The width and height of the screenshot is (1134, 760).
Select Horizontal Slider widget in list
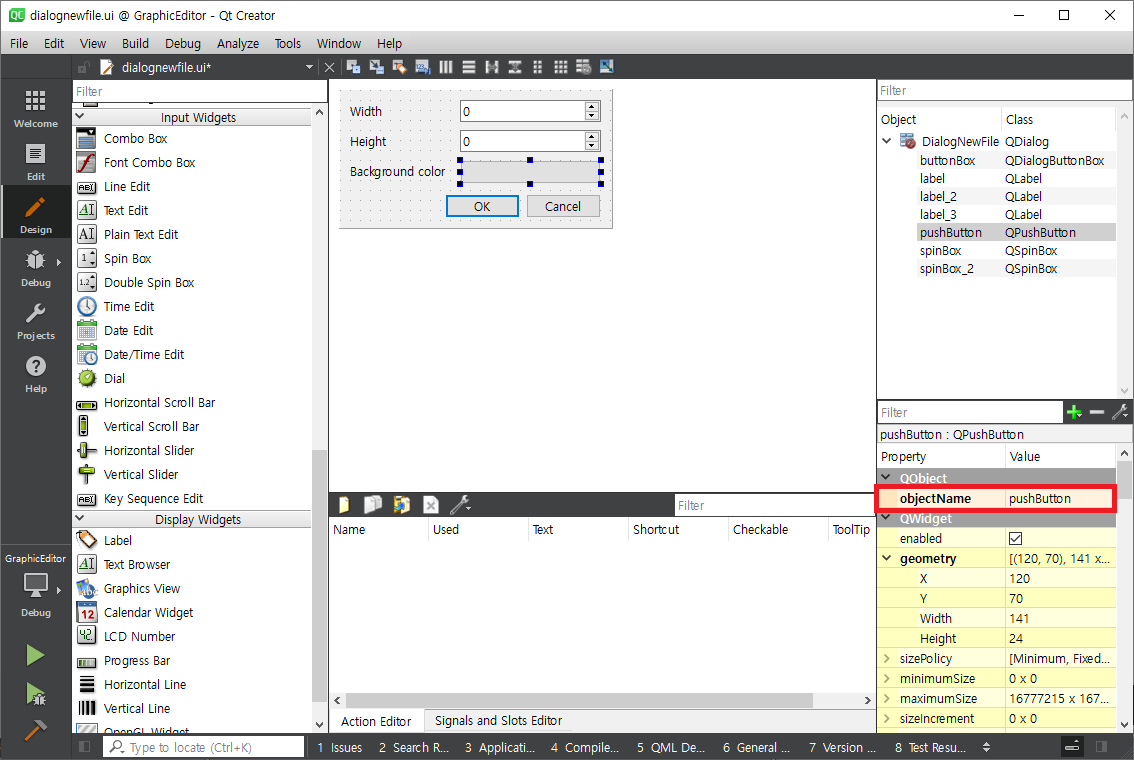pyautogui.click(x=149, y=451)
